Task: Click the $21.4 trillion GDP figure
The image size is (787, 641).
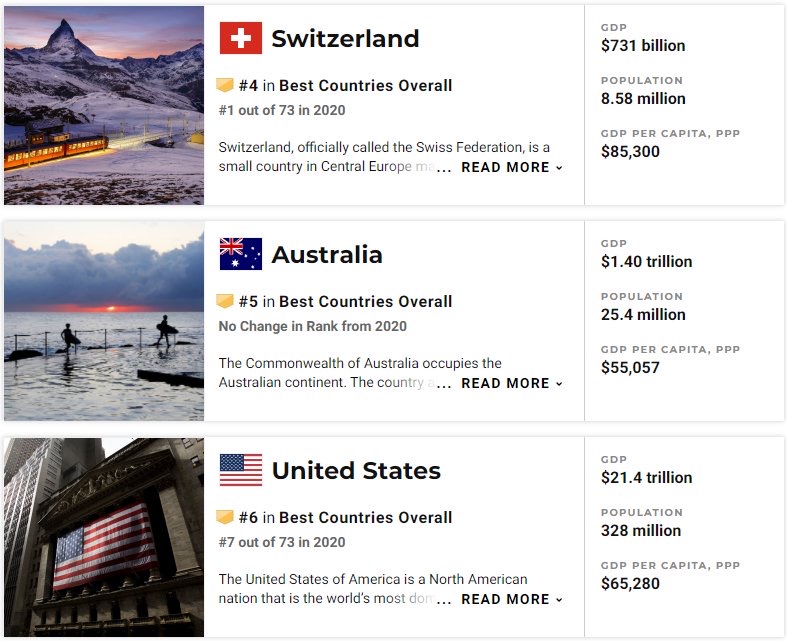Action: tap(646, 477)
